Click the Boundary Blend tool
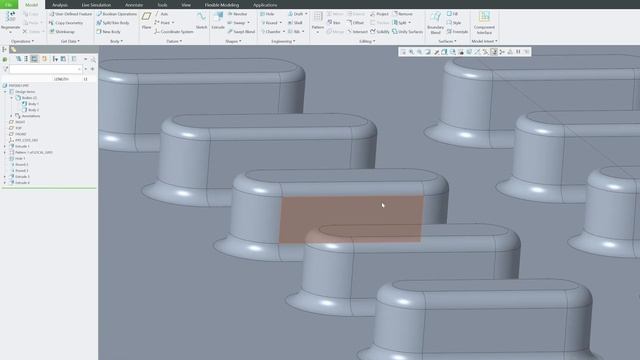The height and width of the screenshot is (360, 640). click(x=436, y=23)
